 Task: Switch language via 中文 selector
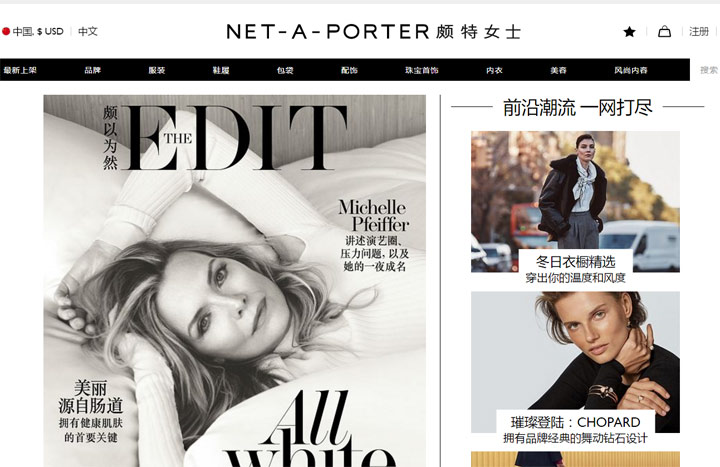pyautogui.click(x=88, y=31)
